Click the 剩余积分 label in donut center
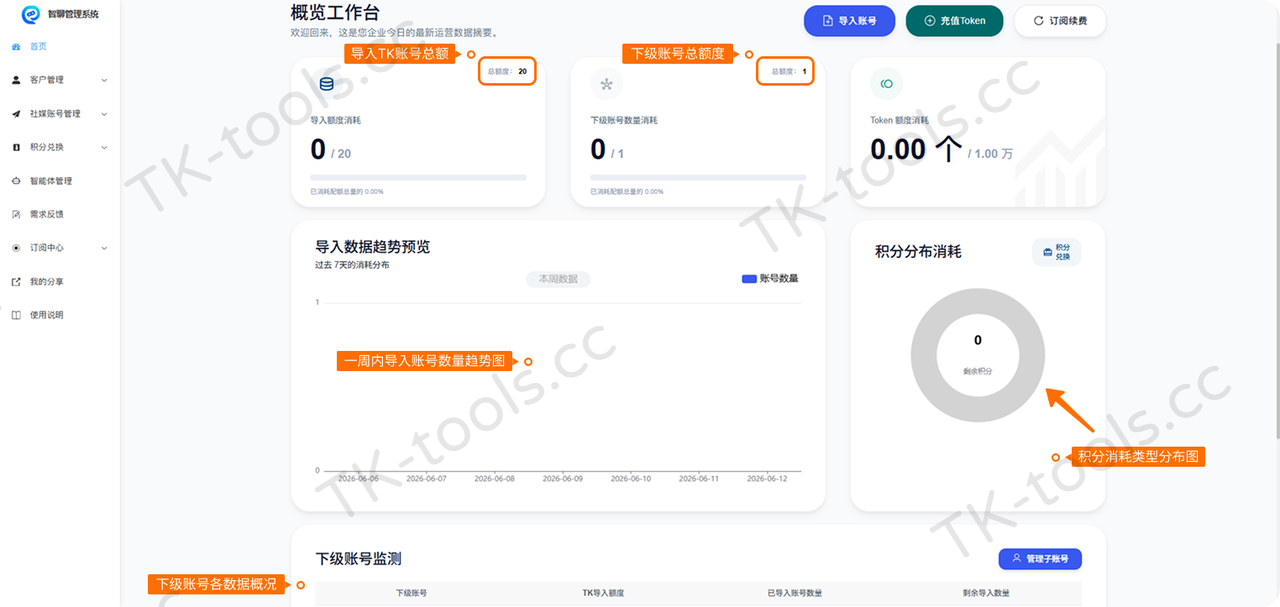The width and height of the screenshot is (1280, 607). 978,371
